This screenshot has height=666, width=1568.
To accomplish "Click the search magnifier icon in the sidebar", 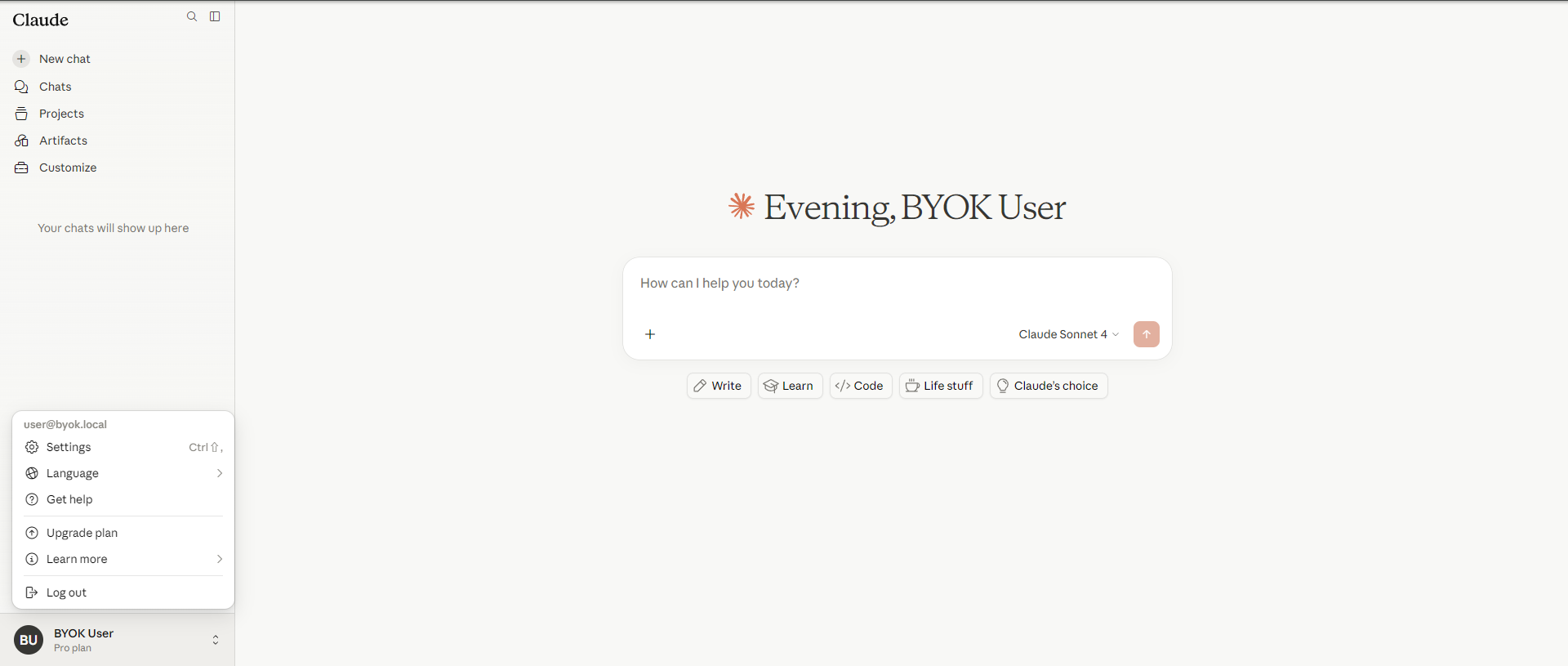I will tap(192, 16).
